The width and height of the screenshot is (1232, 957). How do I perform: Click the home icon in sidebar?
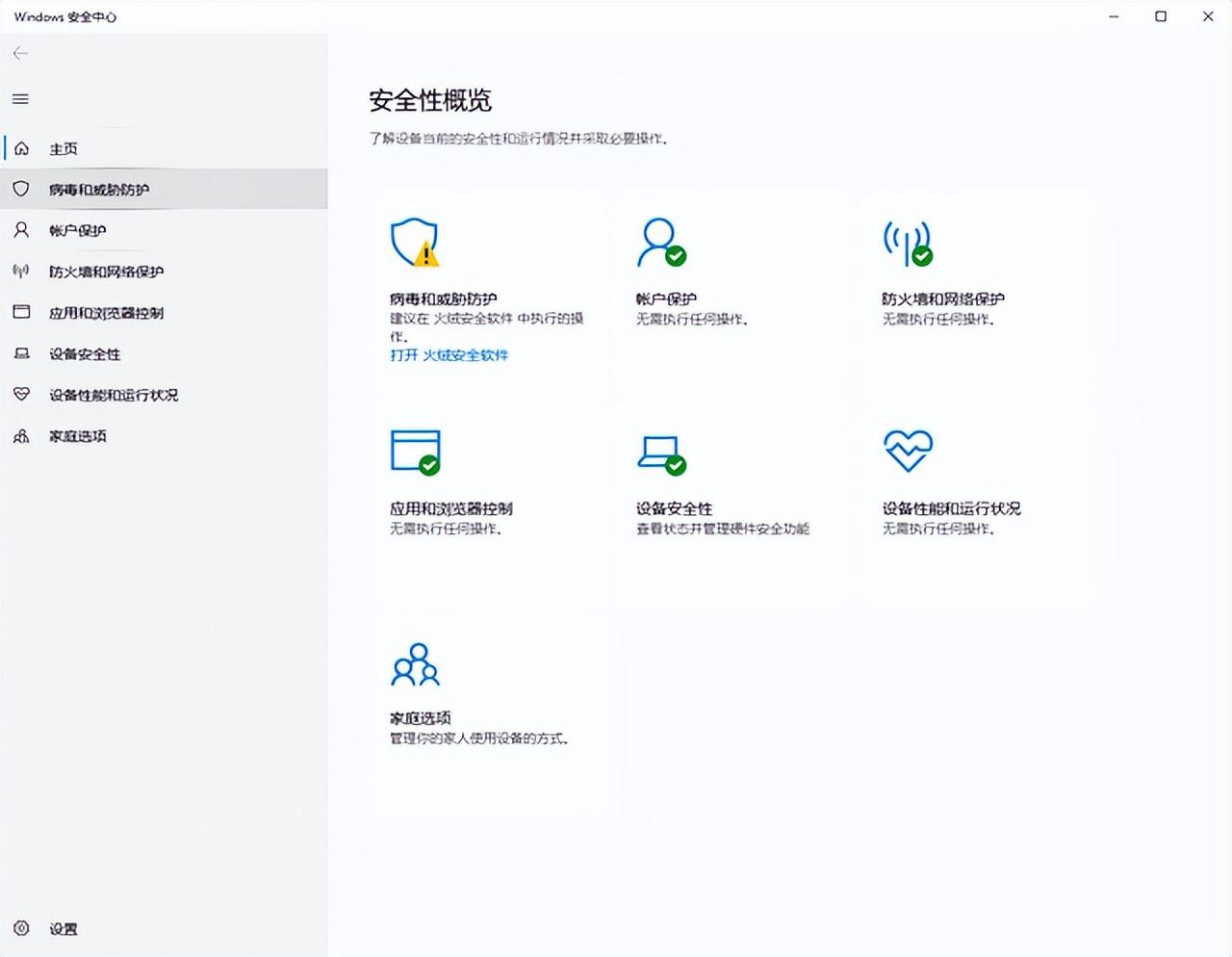pyautogui.click(x=22, y=148)
